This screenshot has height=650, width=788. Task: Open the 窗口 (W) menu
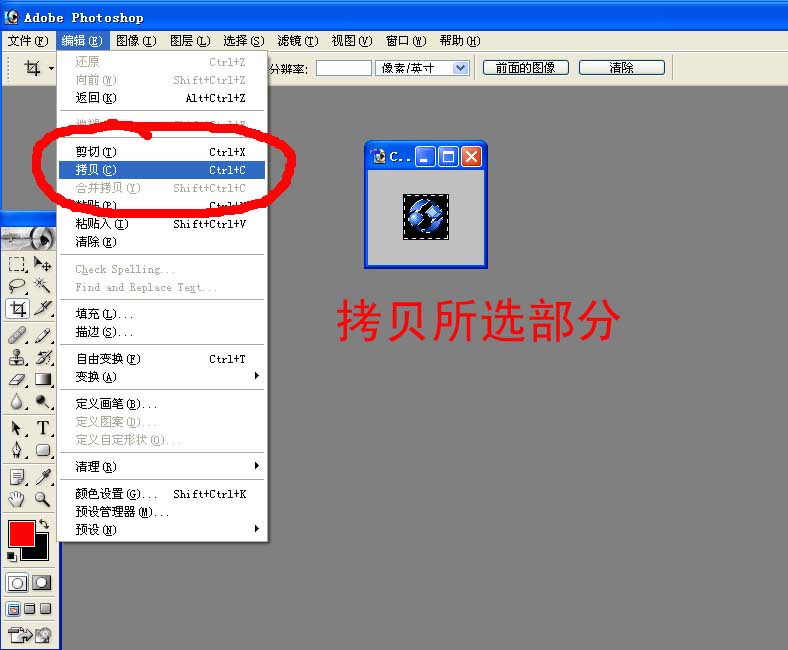pyautogui.click(x=406, y=41)
